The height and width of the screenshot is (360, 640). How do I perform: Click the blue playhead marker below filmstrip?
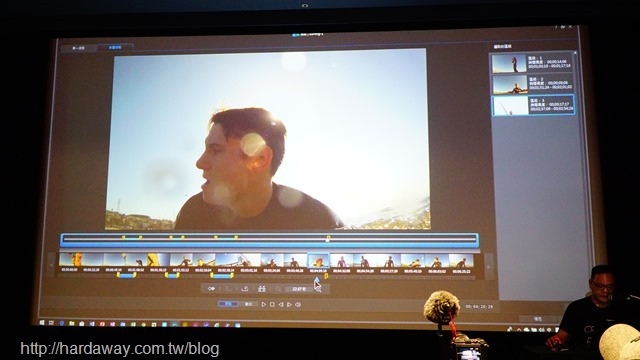click(x=317, y=279)
